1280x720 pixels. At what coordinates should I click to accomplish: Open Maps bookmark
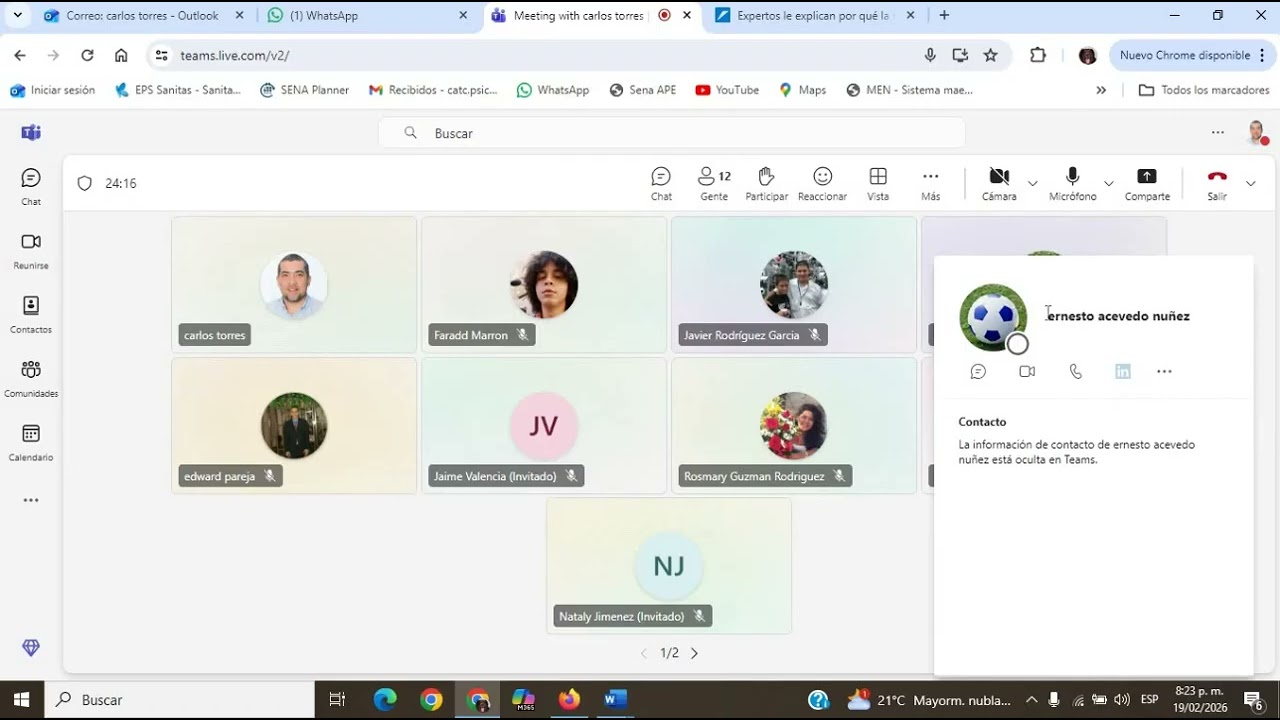coord(802,90)
